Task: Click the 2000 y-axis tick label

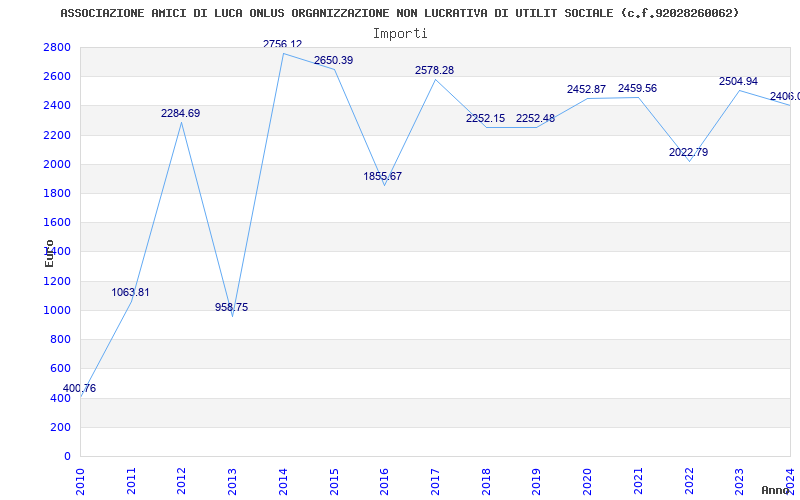Action: (57, 164)
